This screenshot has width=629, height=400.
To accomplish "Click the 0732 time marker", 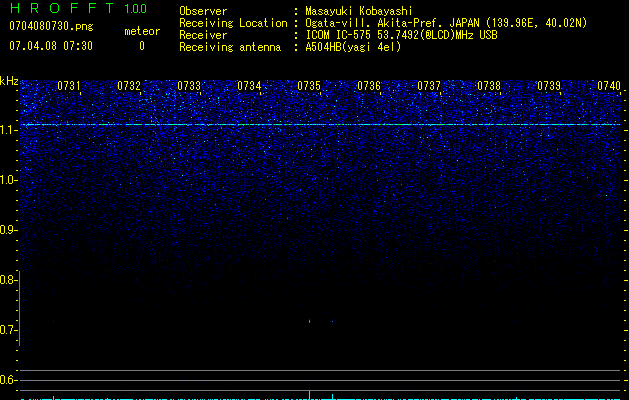I will pyautogui.click(x=129, y=86).
